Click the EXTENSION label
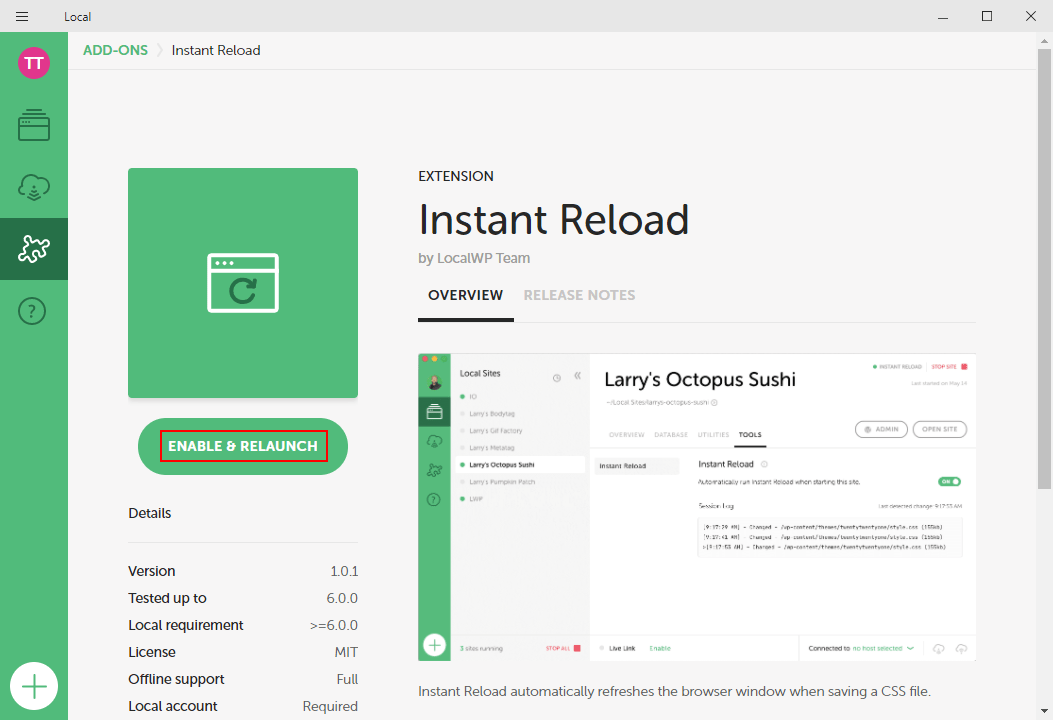Image resolution: width=1053 pixels, height=720 pixels. 456,176
